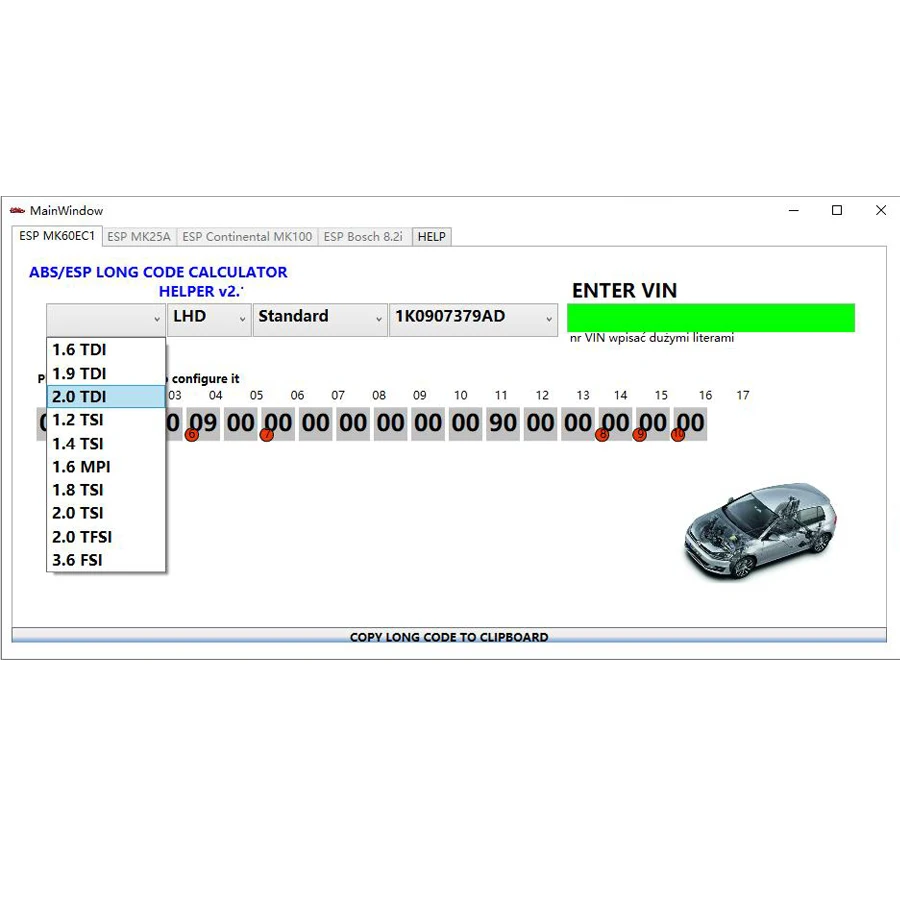900x900 pixels.
Task: Open the 1K0907379AD part number dropdown
Action: pyautogui.click(x=474, y=319)
